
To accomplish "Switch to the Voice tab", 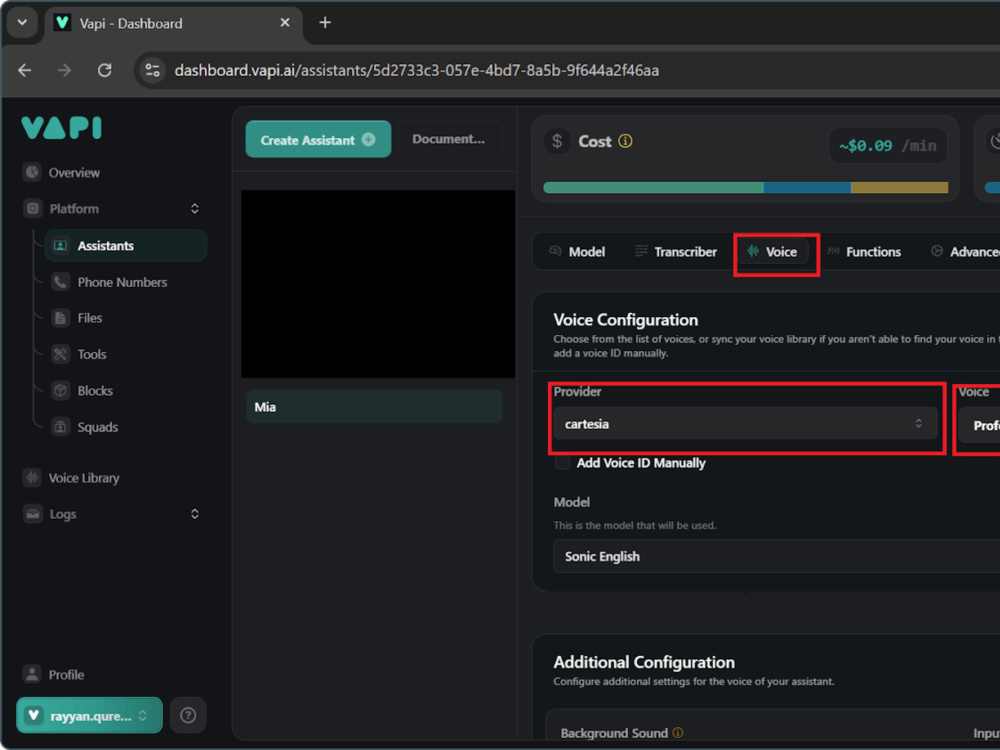I will click(772, 252).
